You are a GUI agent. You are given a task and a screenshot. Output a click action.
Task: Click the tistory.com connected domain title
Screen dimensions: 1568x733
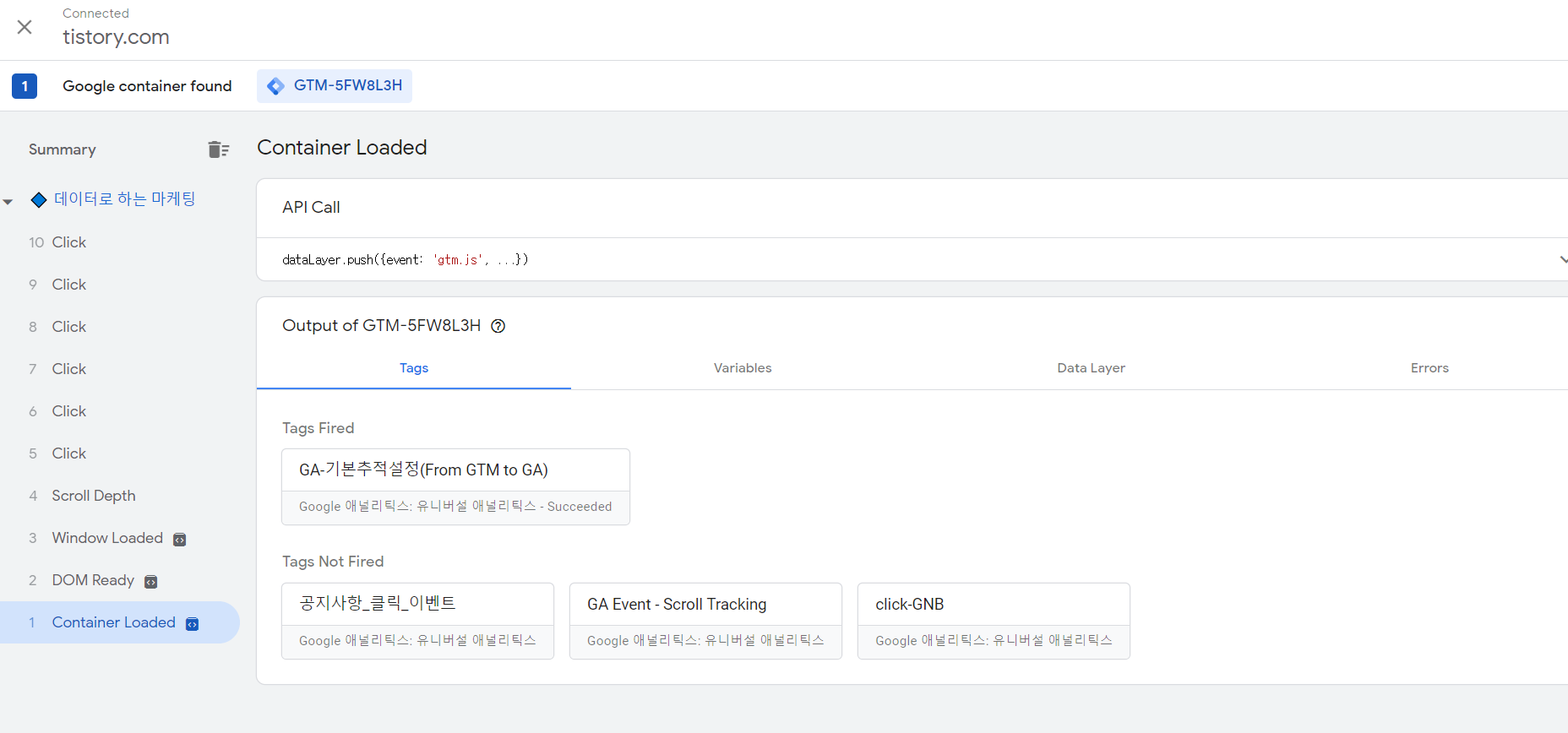(x=116, y=37)
